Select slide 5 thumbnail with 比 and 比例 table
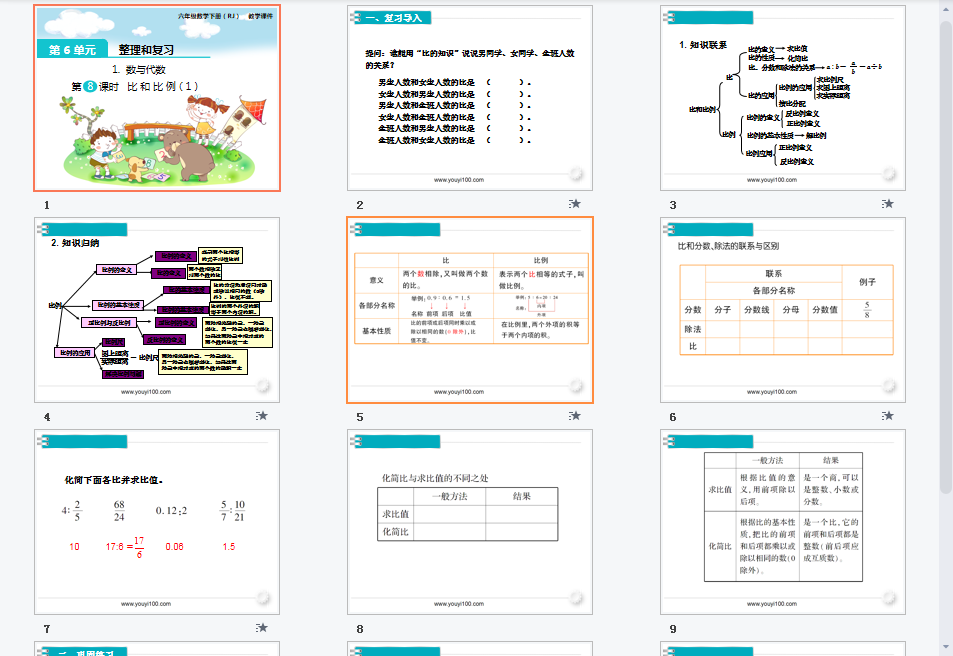Screen dimensions: 953x656 [470, 310]
